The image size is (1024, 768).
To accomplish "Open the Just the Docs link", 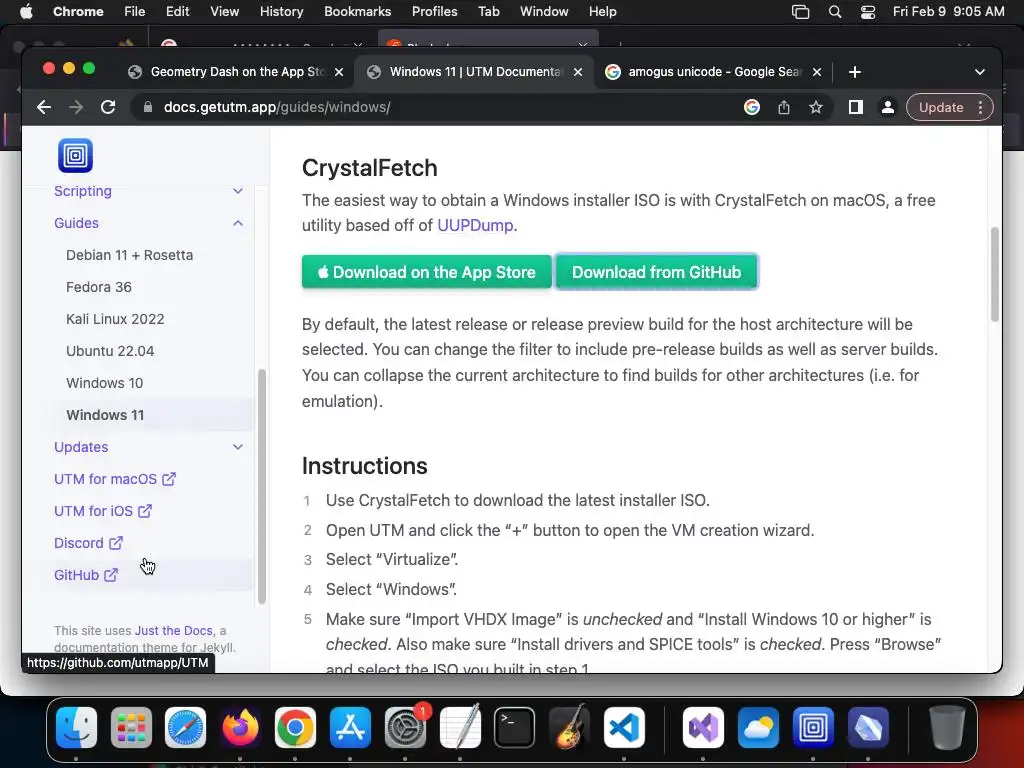I will click(x=174, y=630).
